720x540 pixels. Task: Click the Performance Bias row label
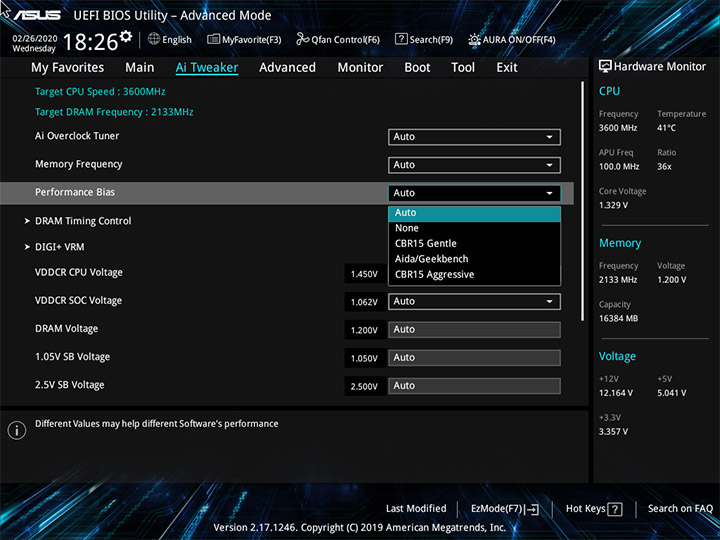[75, 192]
